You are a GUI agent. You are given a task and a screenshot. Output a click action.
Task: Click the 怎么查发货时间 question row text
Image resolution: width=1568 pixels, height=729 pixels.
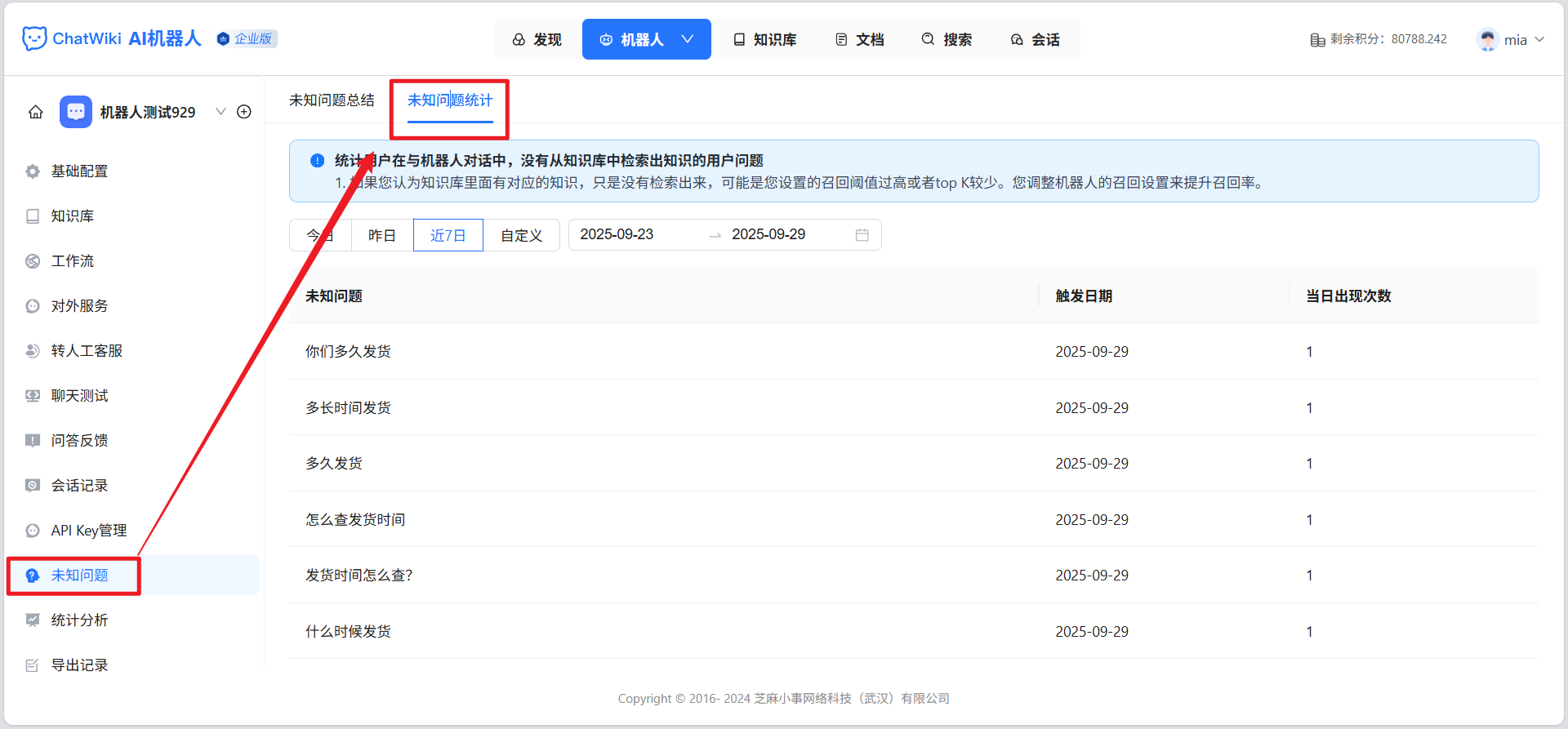(x=355, y=520)
